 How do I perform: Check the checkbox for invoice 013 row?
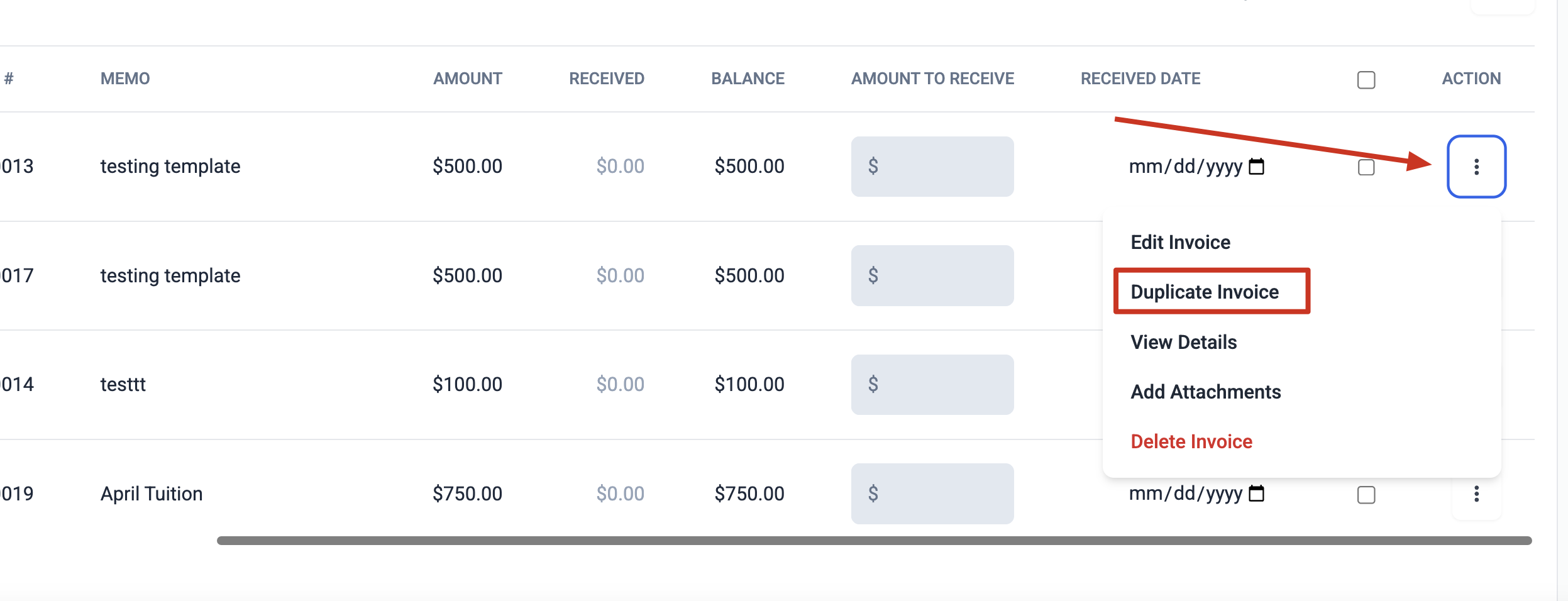coord(1366,167)
